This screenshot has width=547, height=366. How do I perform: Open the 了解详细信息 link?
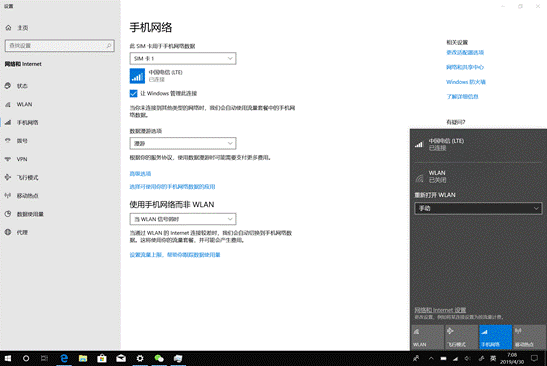click(462, 97)
